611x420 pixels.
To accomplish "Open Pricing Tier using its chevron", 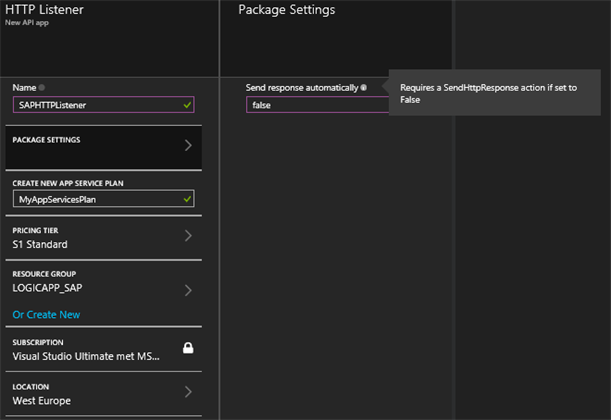I will [187, 237].
